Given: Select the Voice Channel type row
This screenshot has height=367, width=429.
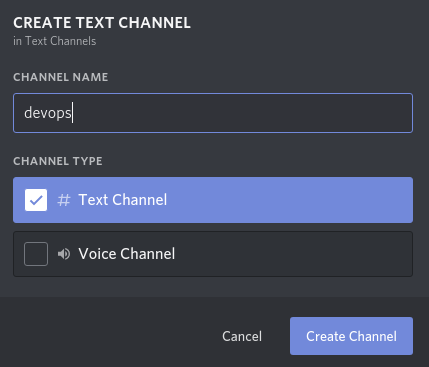Looking at the screenshot, I should point(213,254).
